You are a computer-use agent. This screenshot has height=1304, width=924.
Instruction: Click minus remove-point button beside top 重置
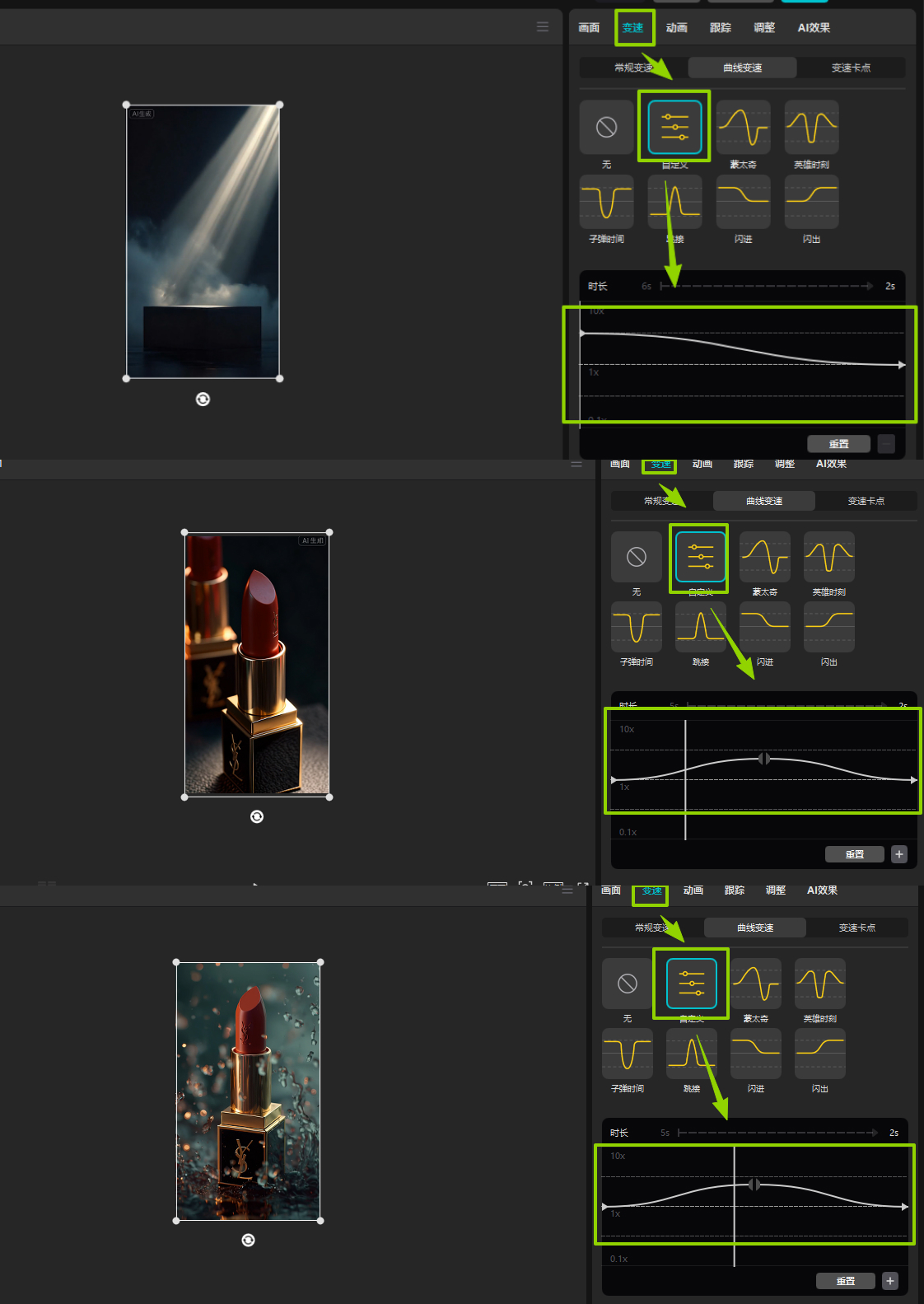coord(886,444)
